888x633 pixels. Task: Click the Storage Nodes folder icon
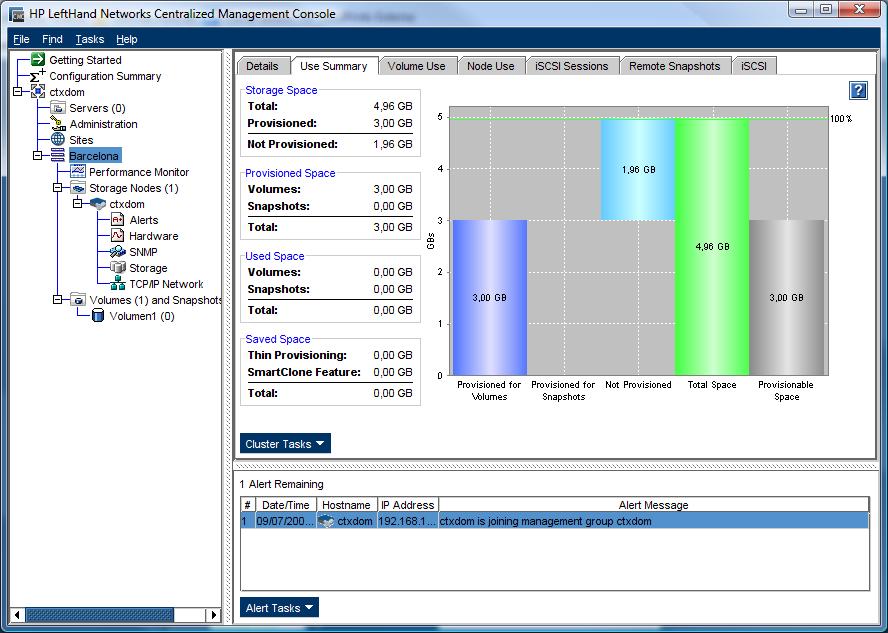[78, 187]
